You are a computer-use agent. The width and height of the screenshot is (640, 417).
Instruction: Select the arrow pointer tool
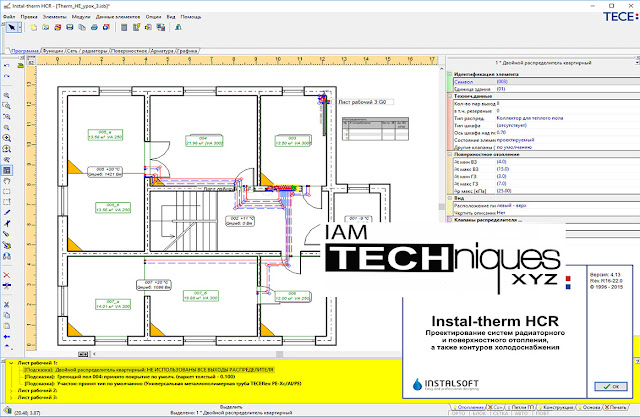coord(12,27)
